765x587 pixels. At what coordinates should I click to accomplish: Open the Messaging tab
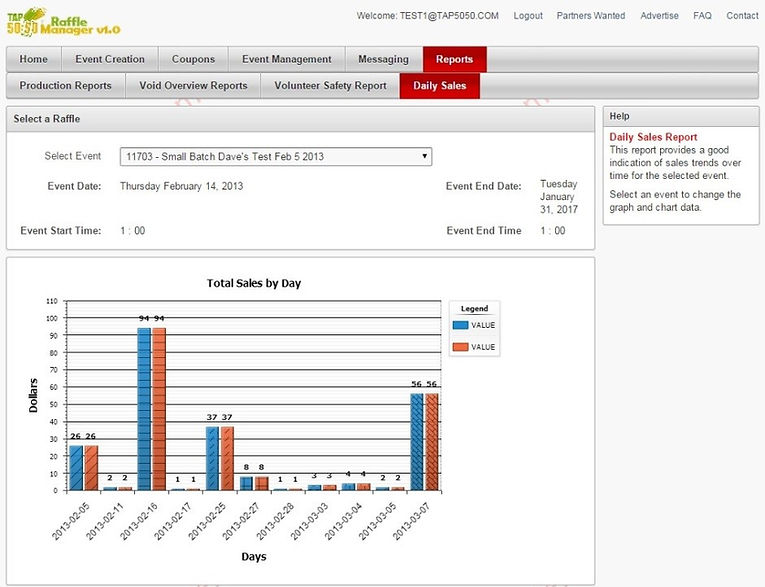click(383, 59)
